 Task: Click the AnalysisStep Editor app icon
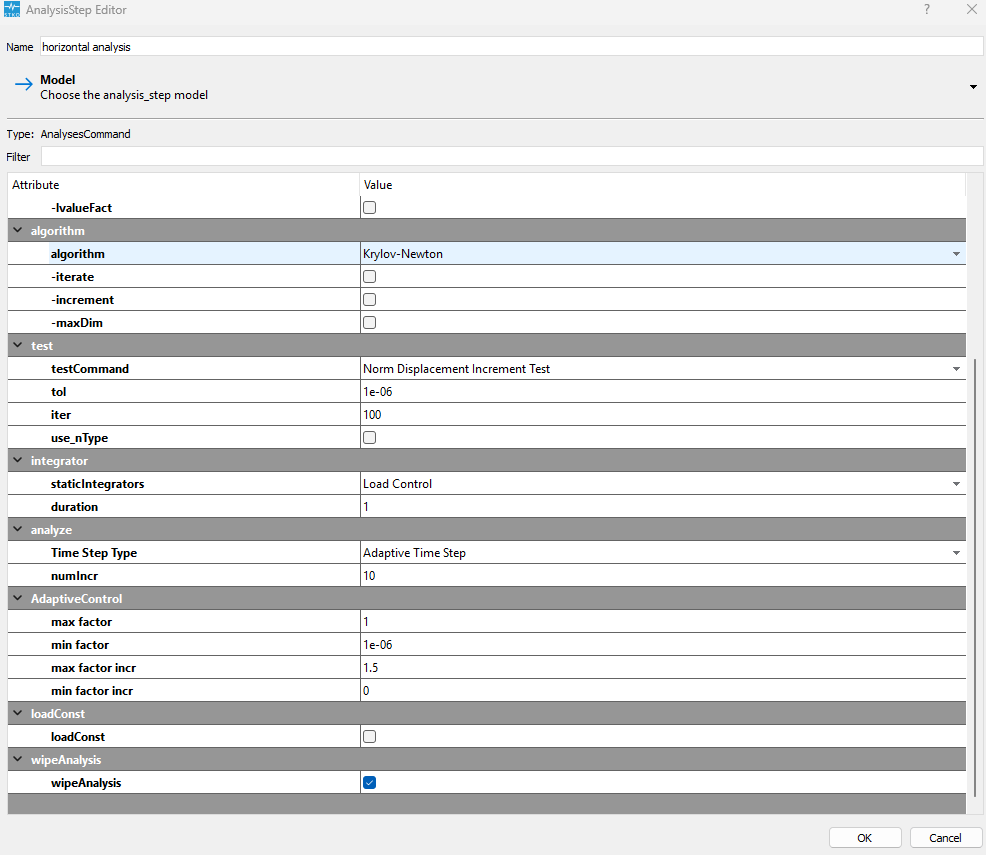pos(12,9)
